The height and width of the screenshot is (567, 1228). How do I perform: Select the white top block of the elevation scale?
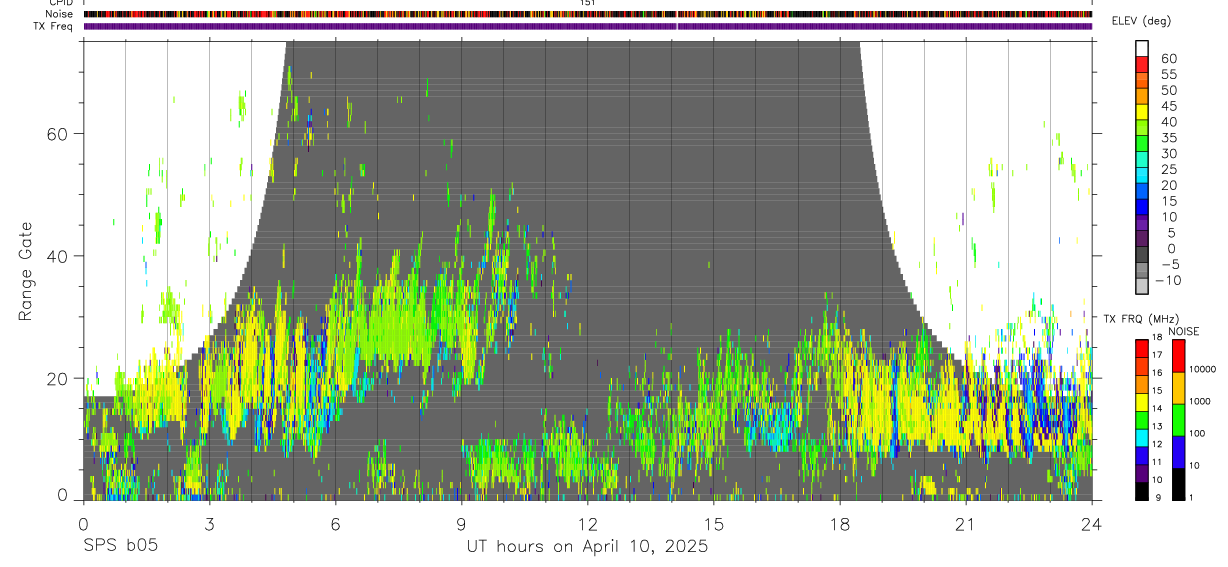pyautogui.click(x=1142, y=46)
